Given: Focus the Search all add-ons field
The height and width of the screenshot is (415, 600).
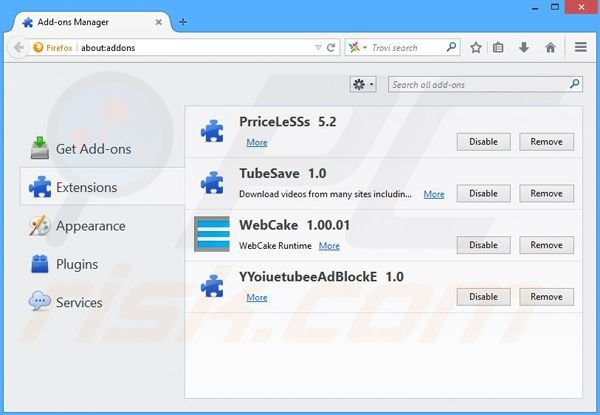Looking at the screenshot, I should pyautogui.click(x=485, y=84).
